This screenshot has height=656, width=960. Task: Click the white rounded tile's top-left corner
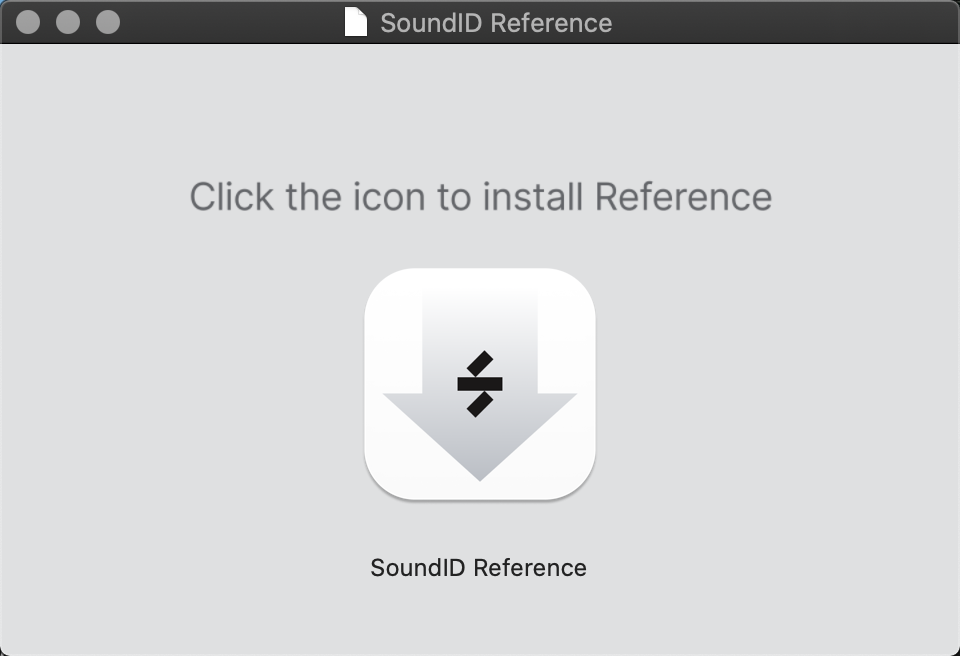click(381, 285)
